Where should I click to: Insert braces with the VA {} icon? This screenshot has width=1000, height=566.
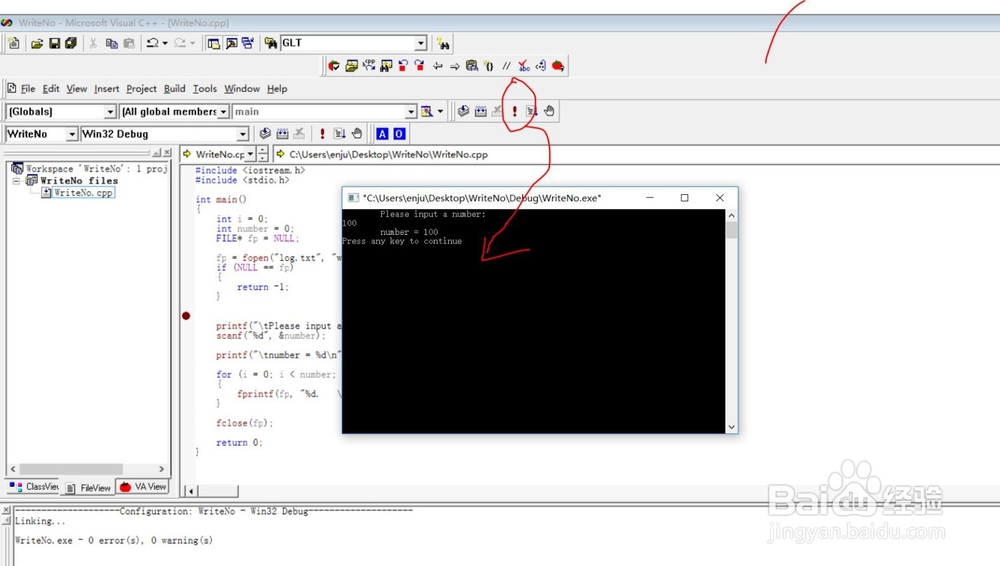click(489, 66)
